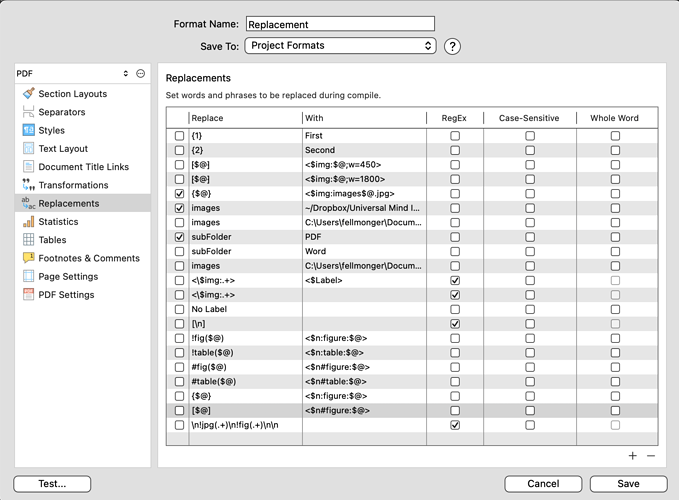Image resolution: width=679 pixels, height=500 pixels.
Task: Click the help question mark button
Action: 452,46
